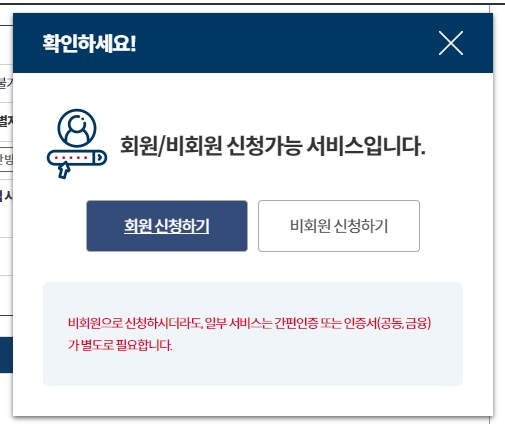Click the partially hidden dark blue button behind dialog
This screenshot has height=424, width=505.
click(6, 355)
